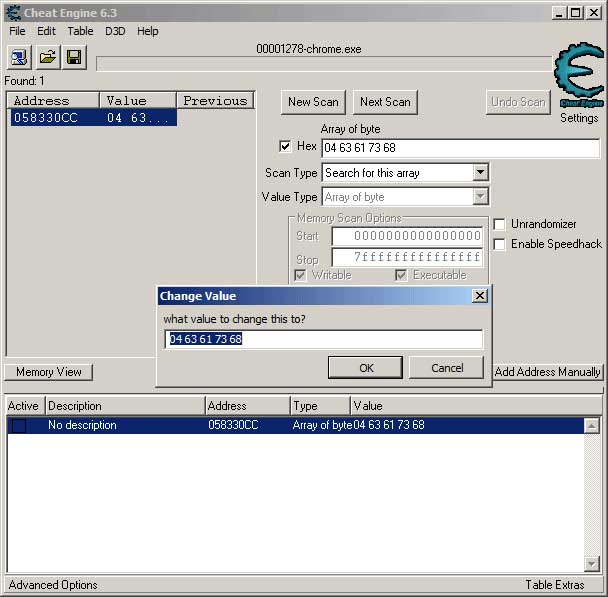Click the open folder toolbar icon

click(x=47, y=57)
